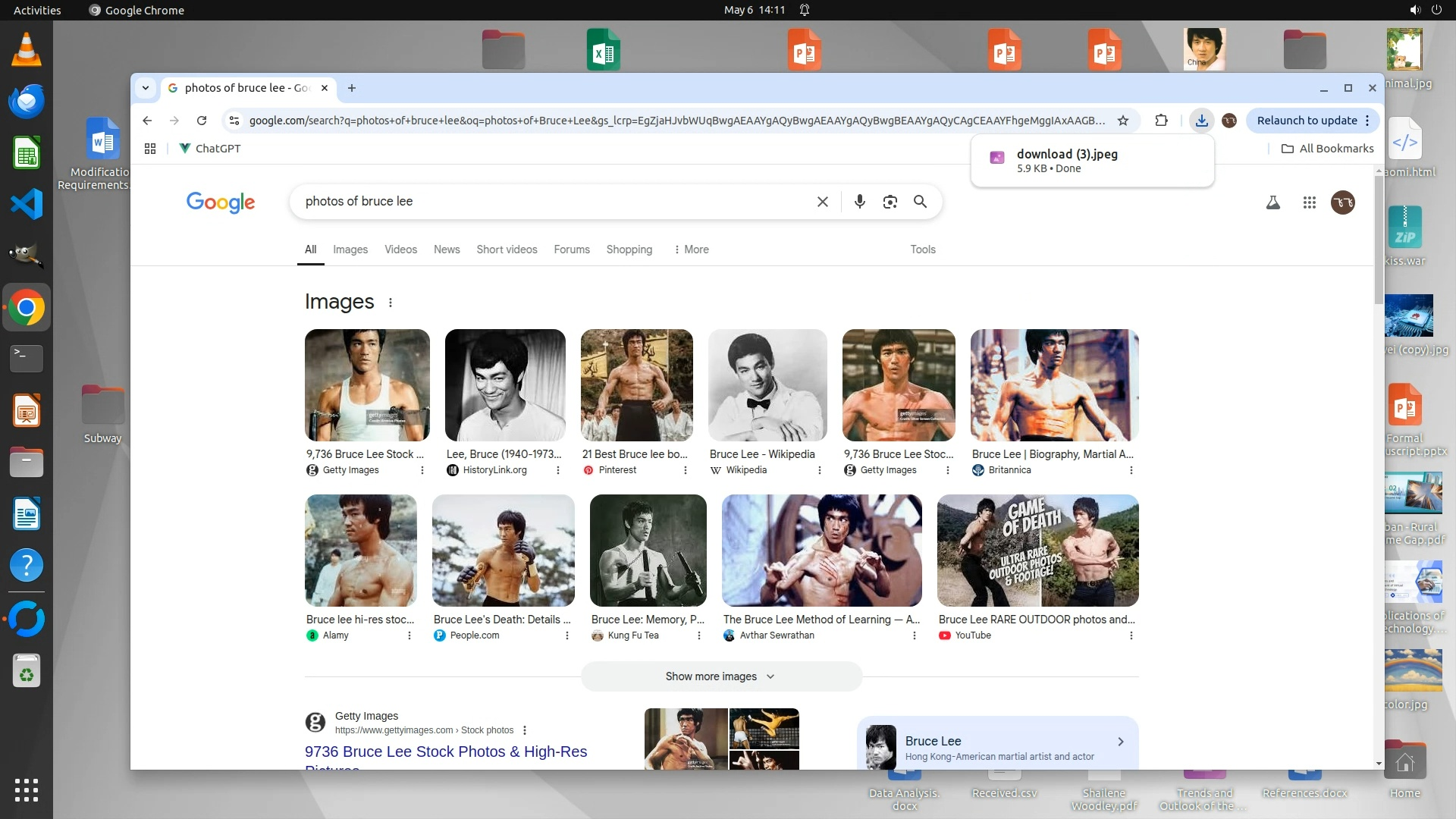Open Search Labs flask icon
The image size is (1456, 819).
tap(1272, 202)
